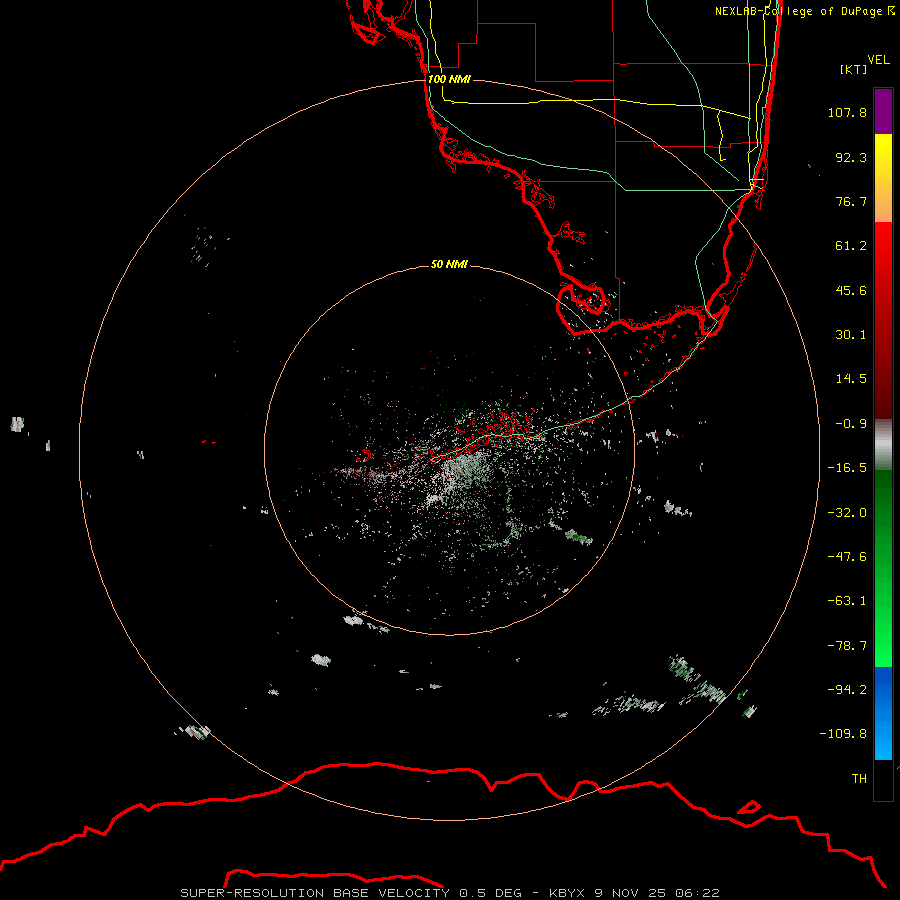Click the 50 NMI range ring label

449,264
